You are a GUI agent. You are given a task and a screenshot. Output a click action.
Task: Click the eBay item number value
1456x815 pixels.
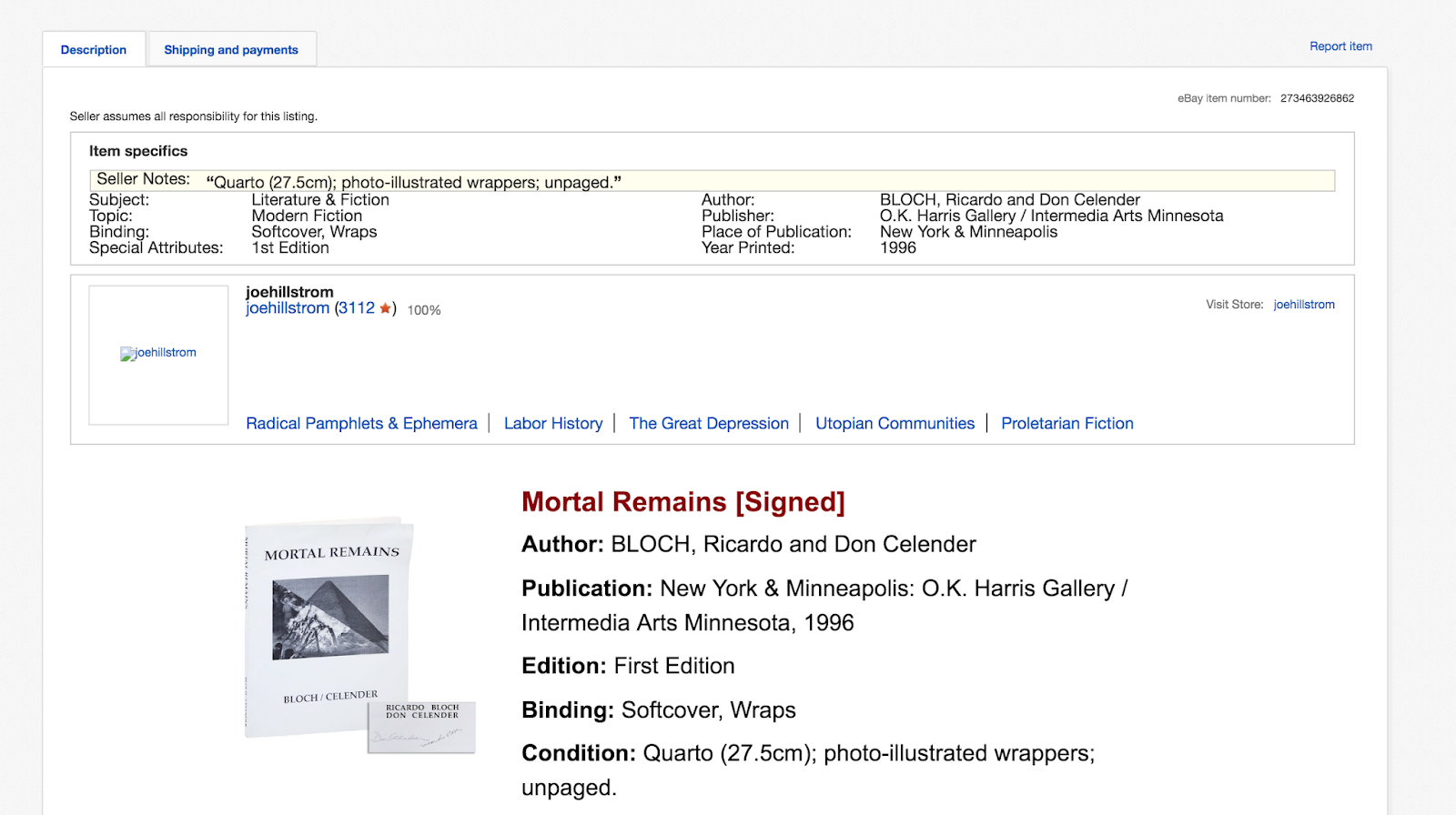click(1317, 98)
